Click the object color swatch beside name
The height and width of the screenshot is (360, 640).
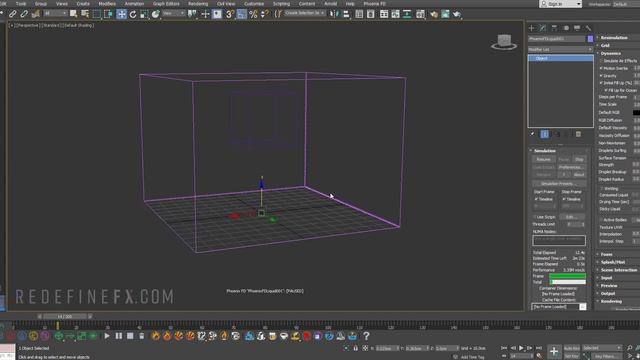(590, 39)
